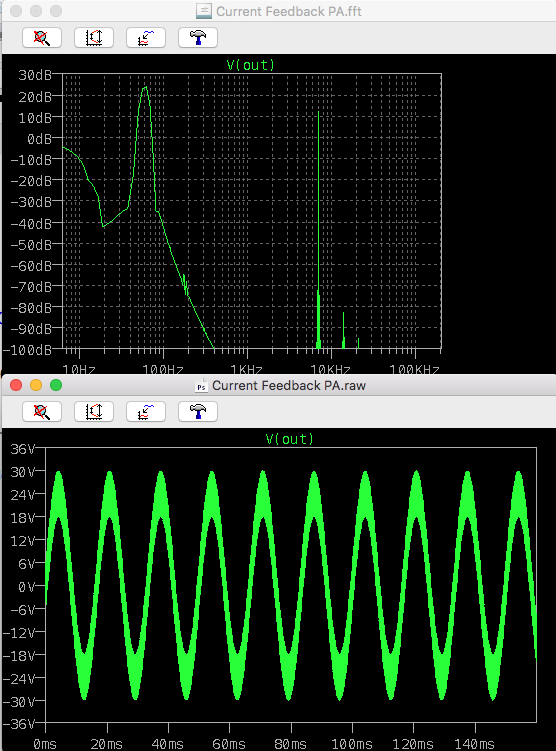Screen dimensions: 556x751
Task: Click autorange axis icon in .raw window
Action: point(94,412)
